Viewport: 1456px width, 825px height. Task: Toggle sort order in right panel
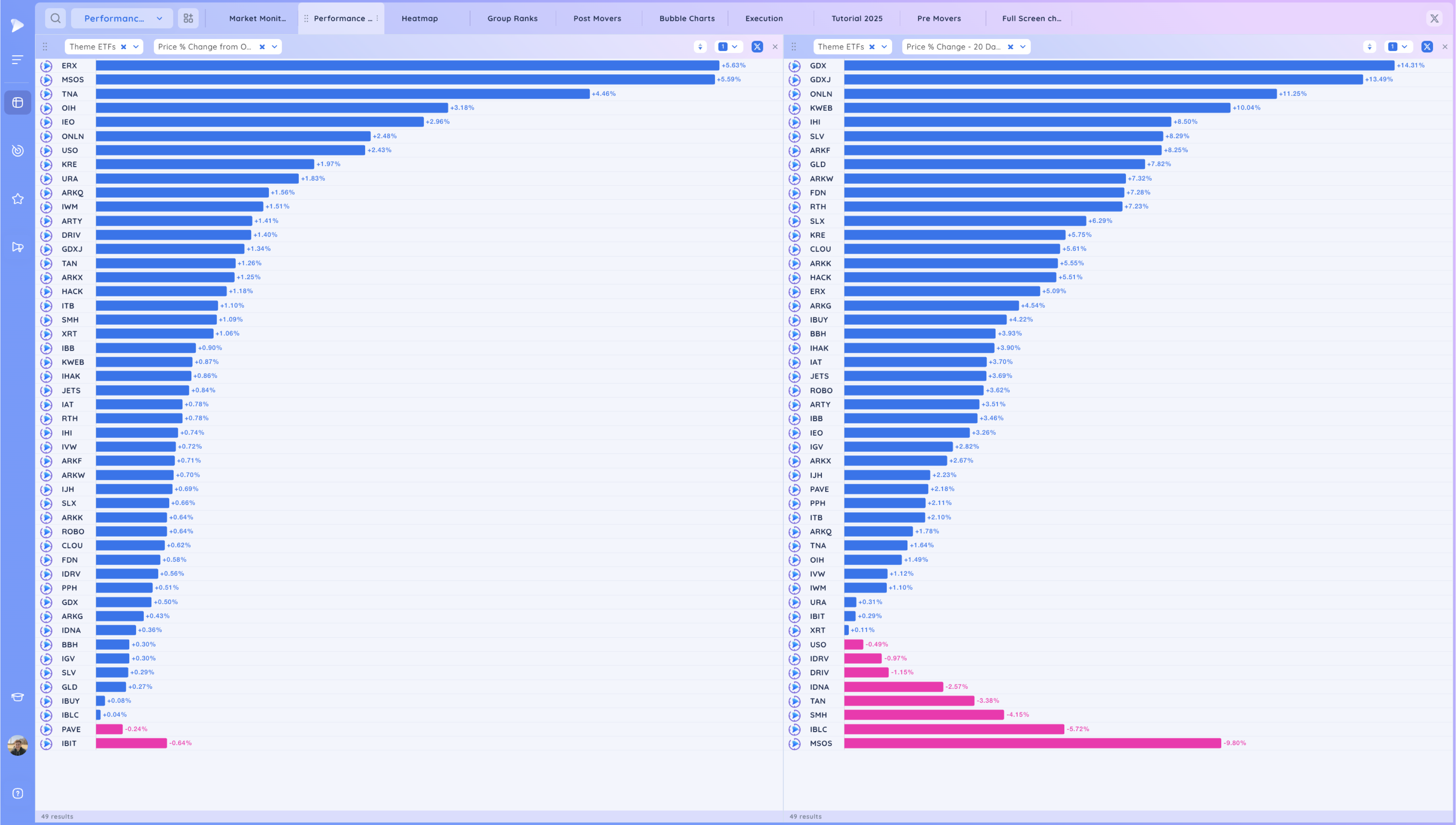click(1369, 47)
